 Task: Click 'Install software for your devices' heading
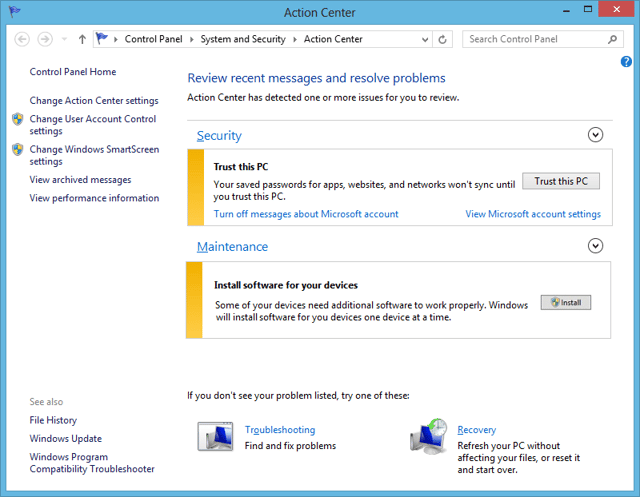point(286,285)
